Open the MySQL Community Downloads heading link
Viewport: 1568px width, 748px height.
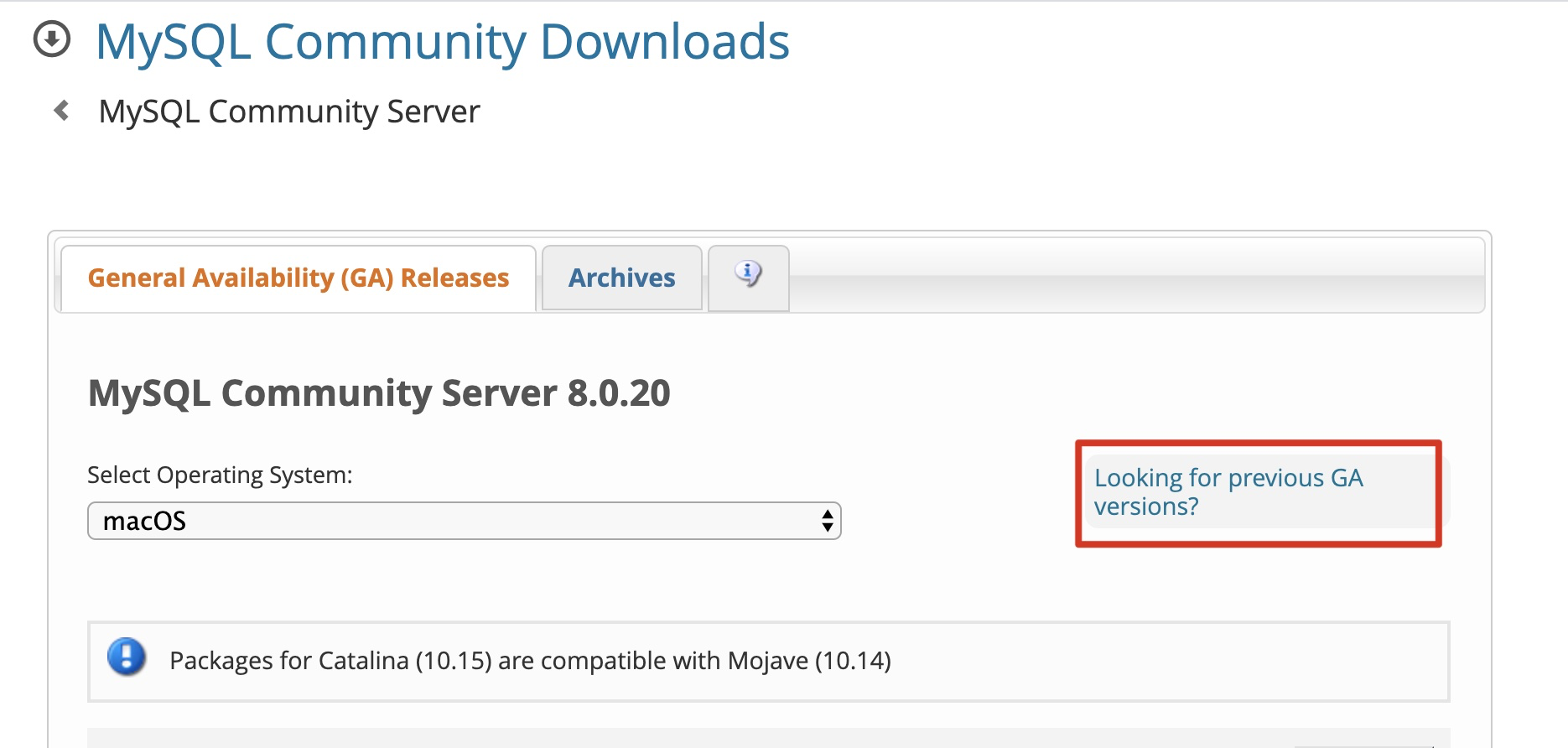pyautogui.click(x=443, y=41)
